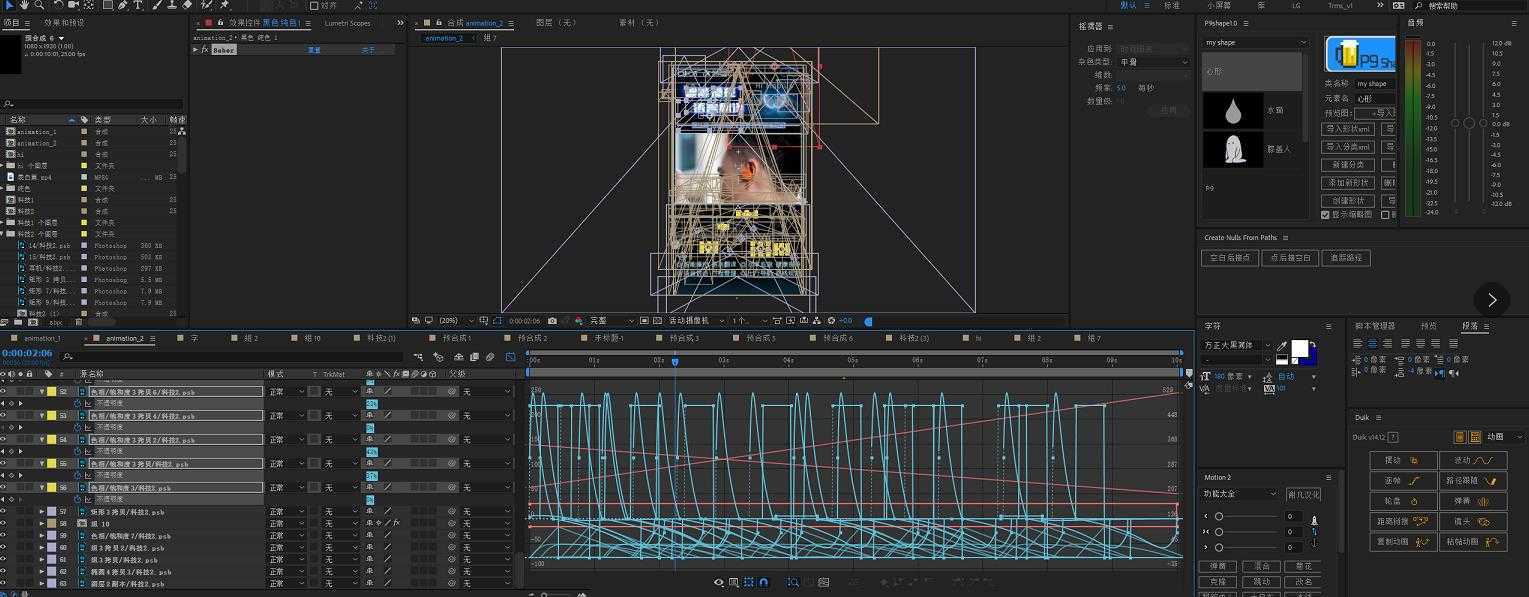Click the 追踪路径 button

[x=1346, y=258]
